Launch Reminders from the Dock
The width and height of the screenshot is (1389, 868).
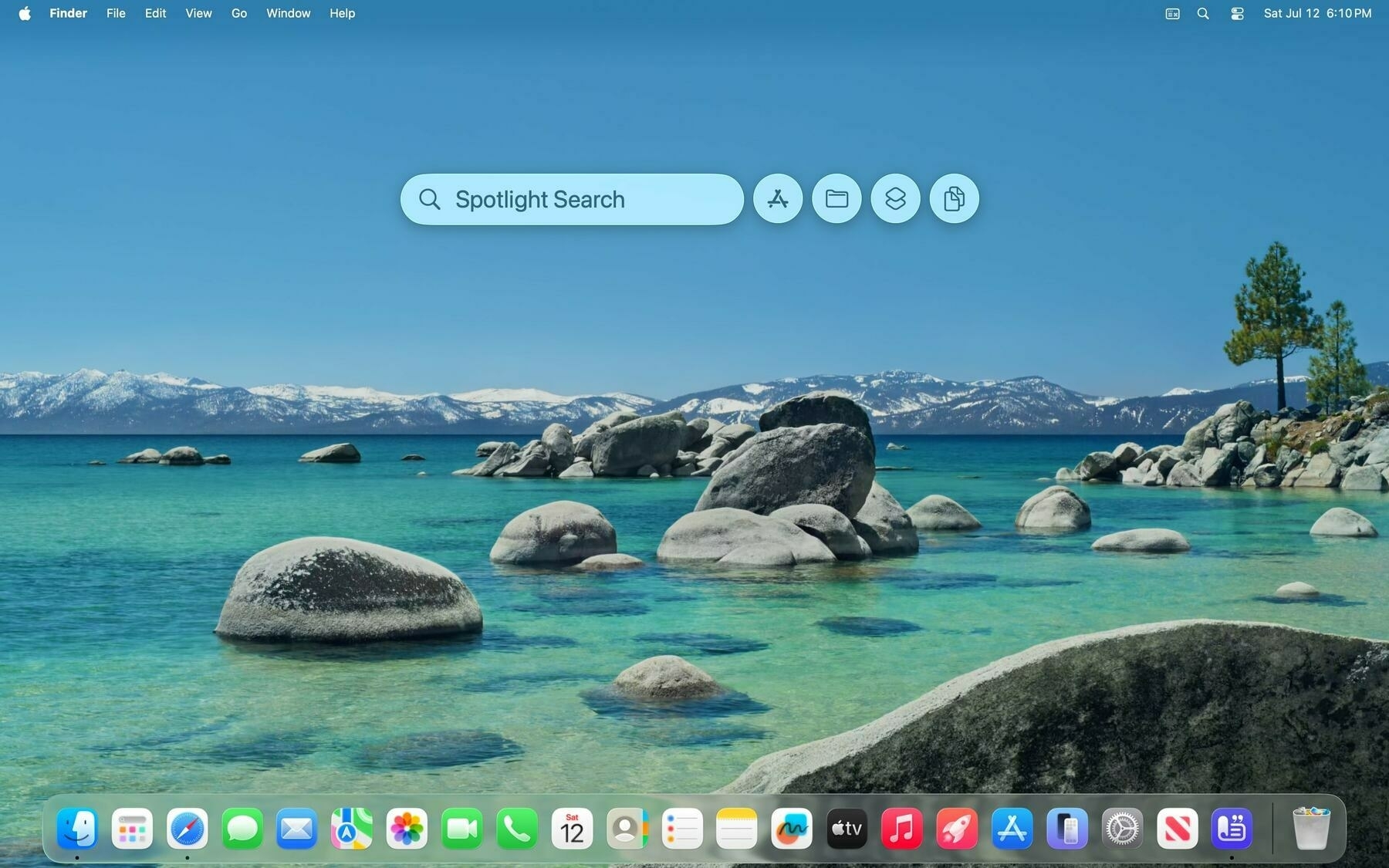pos(682,829)
